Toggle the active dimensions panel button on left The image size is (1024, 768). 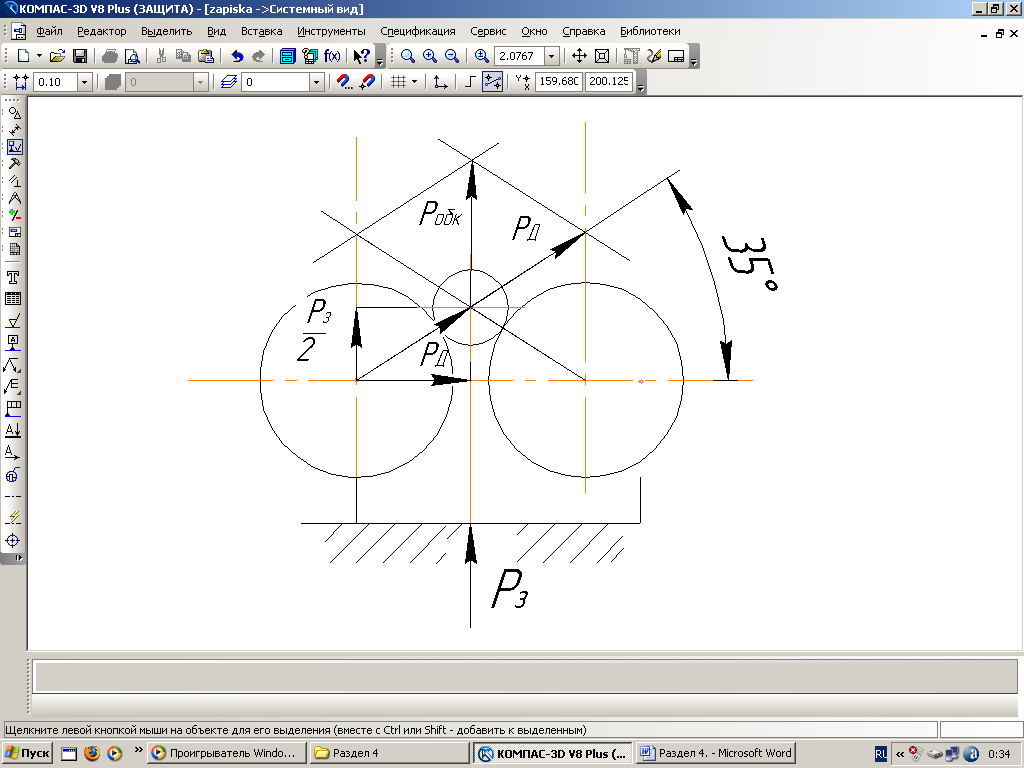click(14, 146)
